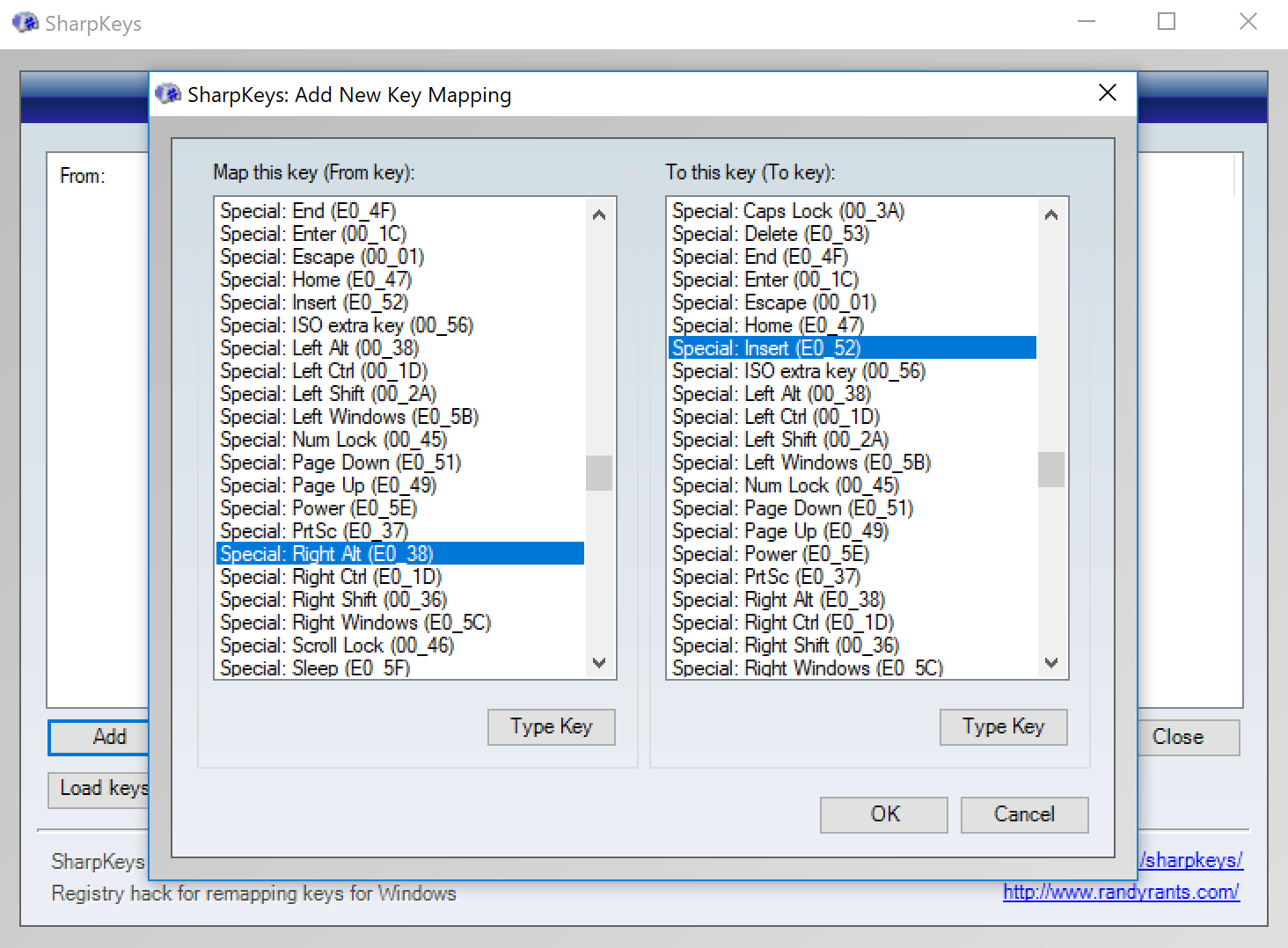
Task: Select Num Lock (00_45) in From key list
Action: pos(400,440)
